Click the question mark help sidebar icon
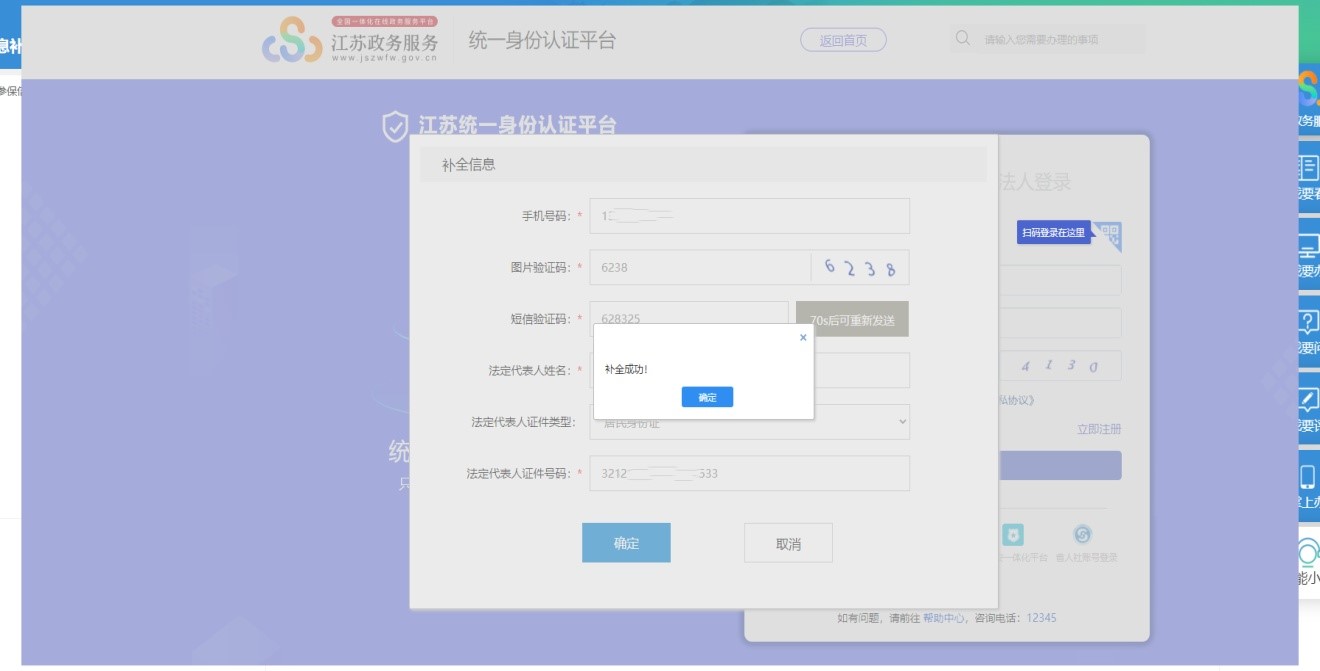1320x671 pixels. (x=1307, y=323)
